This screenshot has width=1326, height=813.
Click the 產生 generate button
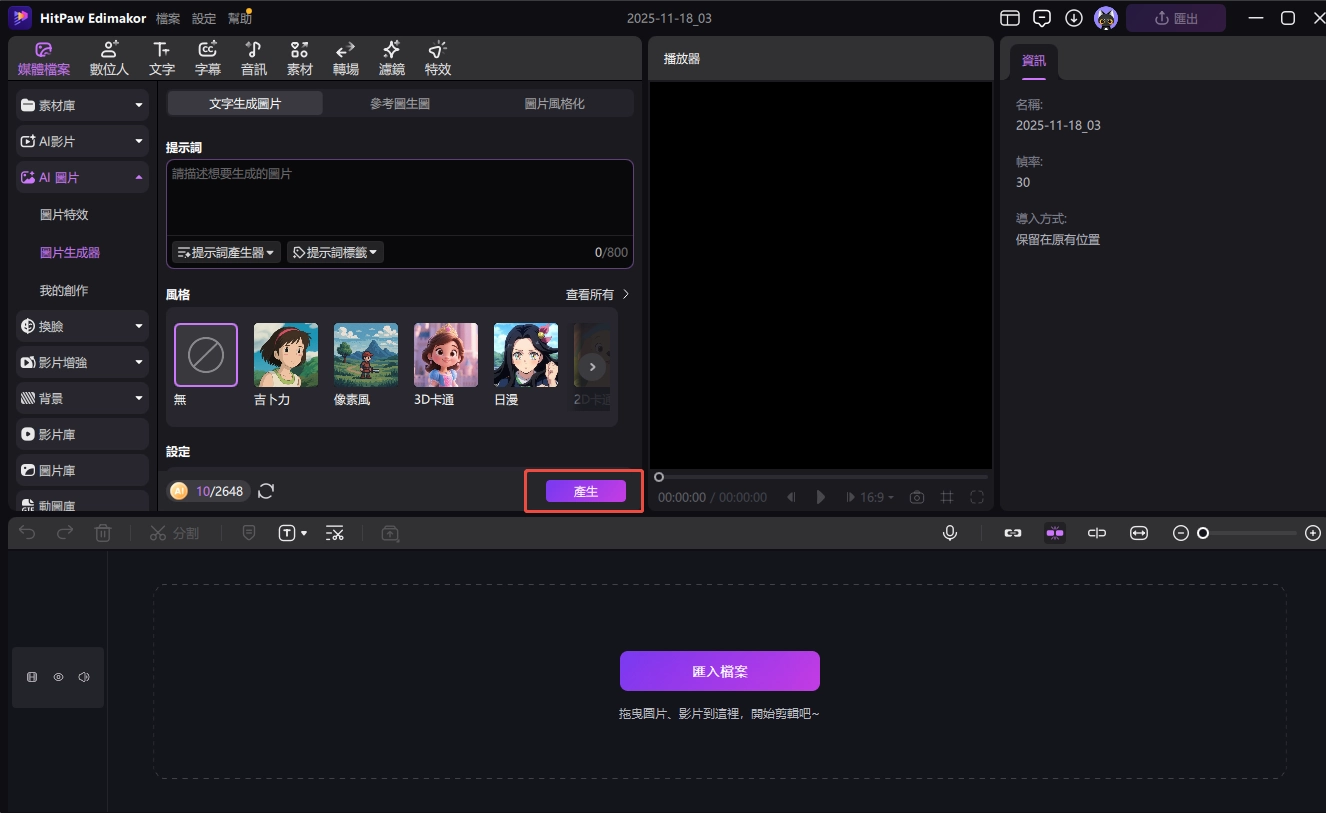tap(585, 491)
